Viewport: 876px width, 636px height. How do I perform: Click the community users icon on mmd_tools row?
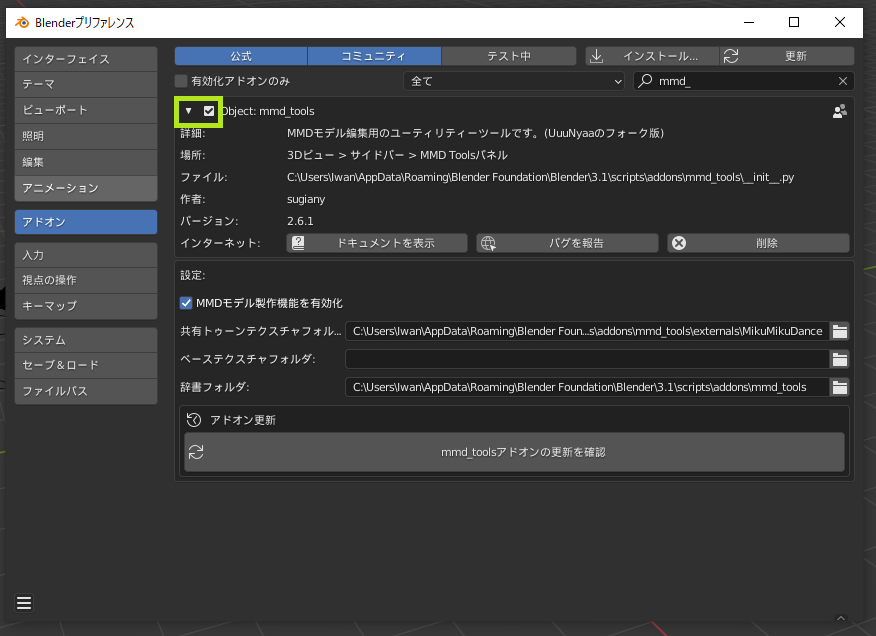pos(839,111)
